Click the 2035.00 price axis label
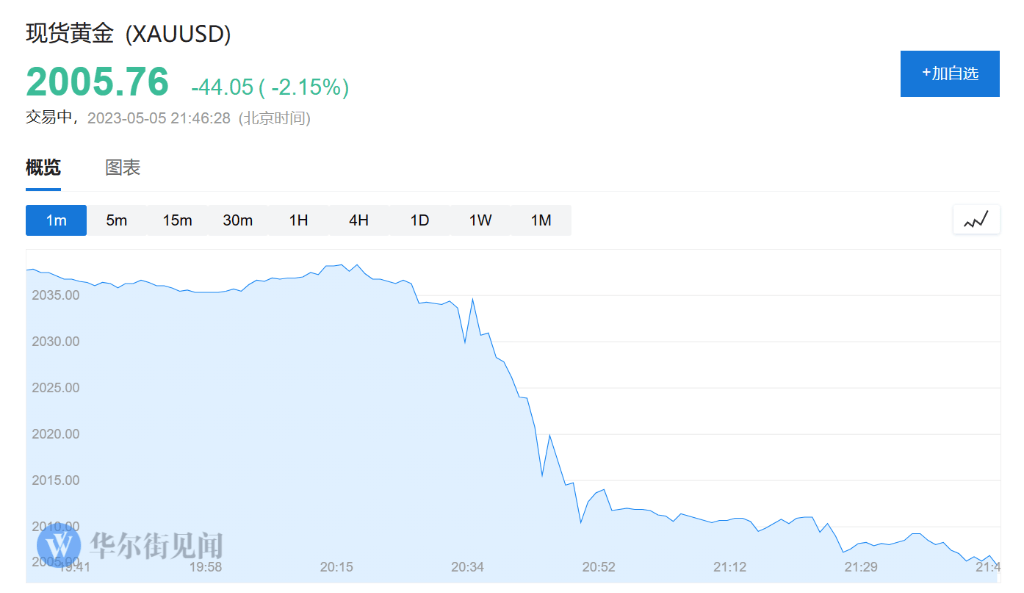This screenshot has height=593, width=1024. point(56,294)
